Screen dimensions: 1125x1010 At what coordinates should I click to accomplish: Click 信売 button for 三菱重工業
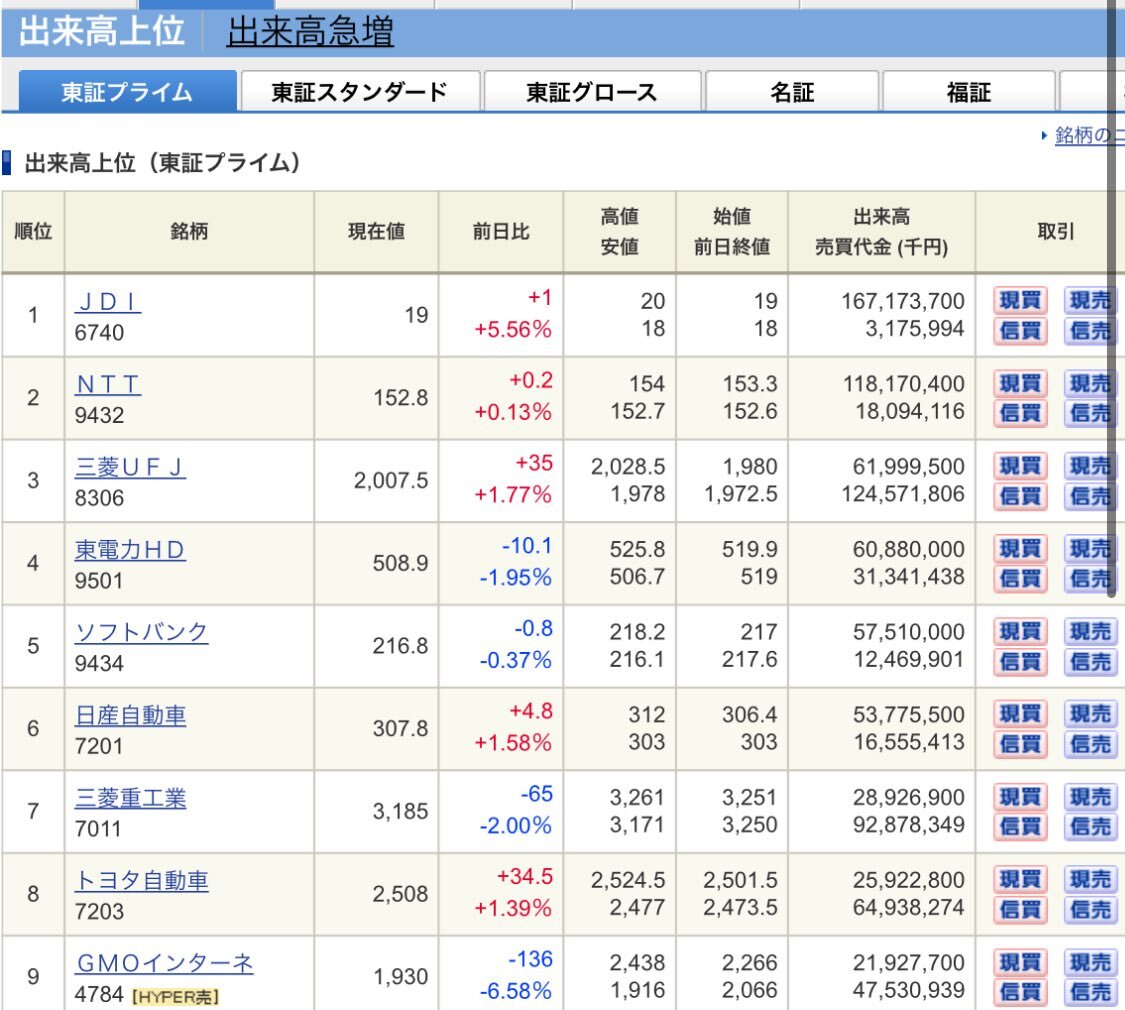(x=1090, y=827)
